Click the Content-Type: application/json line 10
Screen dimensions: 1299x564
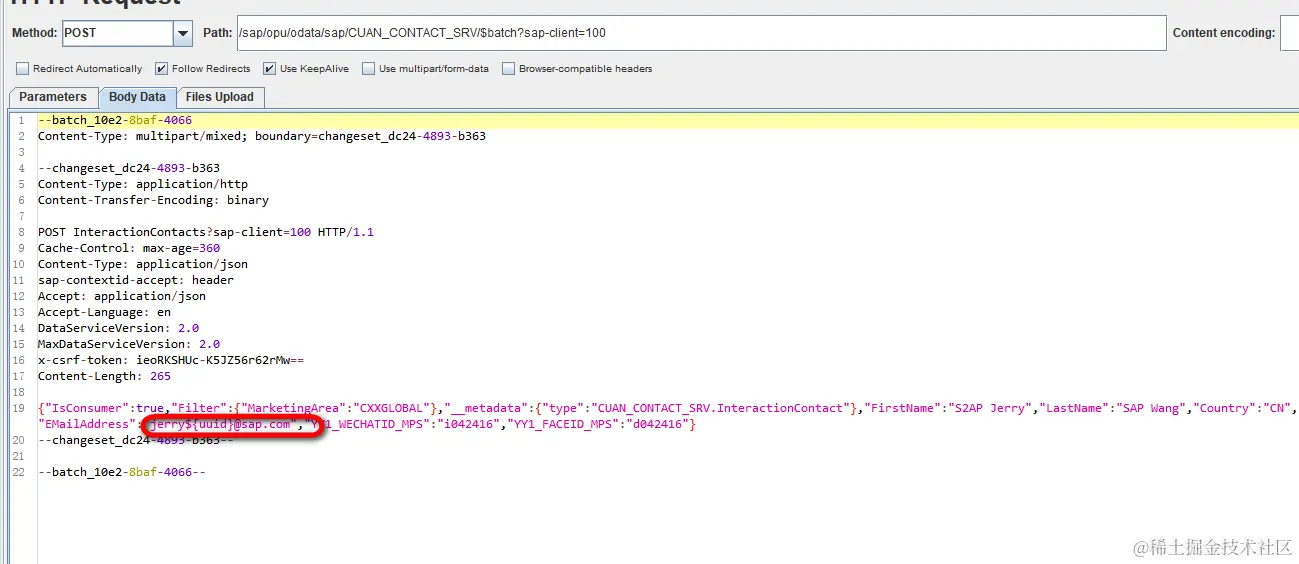(143, 264)
